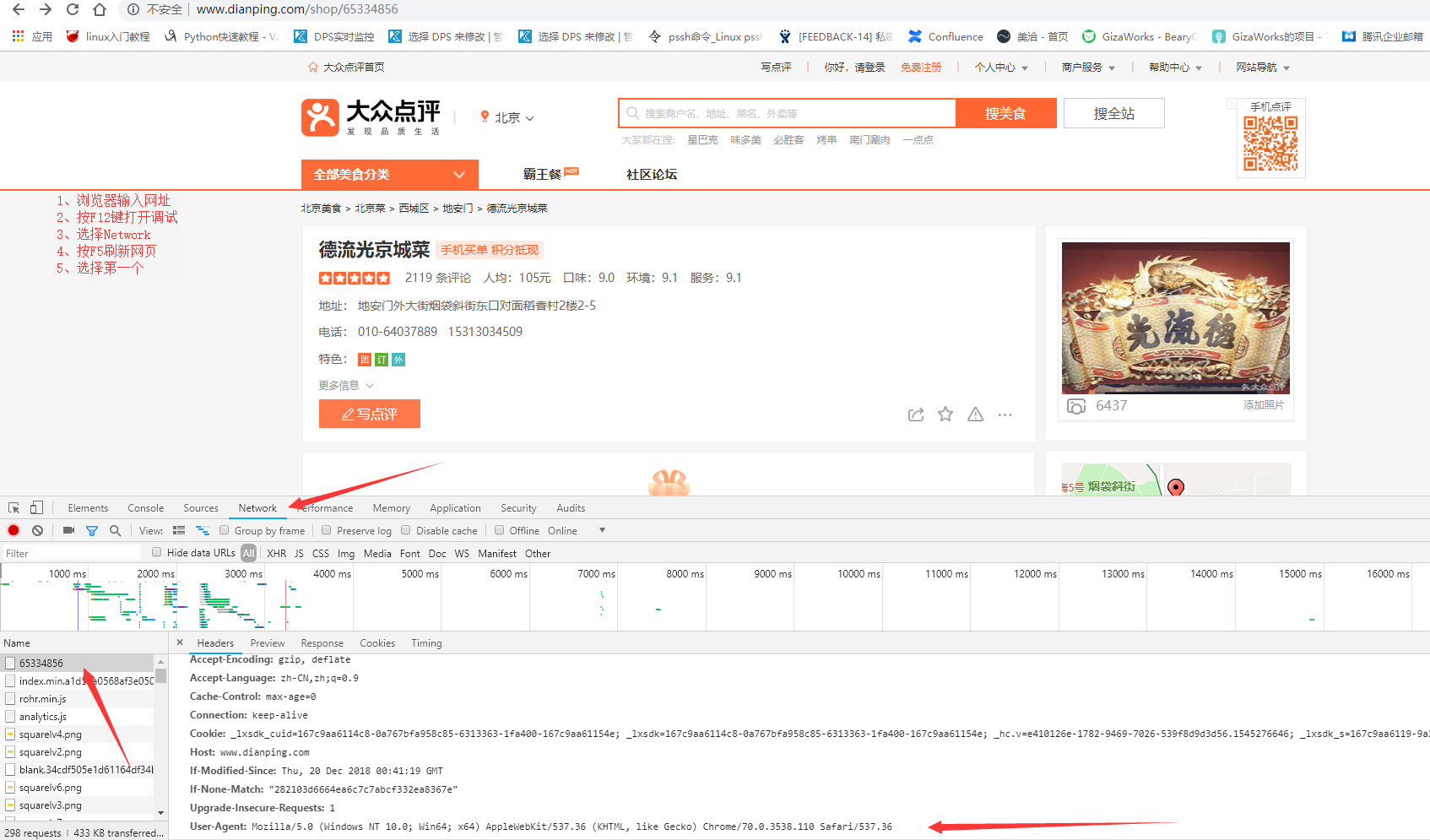Viewport: 1430px width, 840px height.
Task: Expand the 全部美食分类 menu
Action: 389,174
